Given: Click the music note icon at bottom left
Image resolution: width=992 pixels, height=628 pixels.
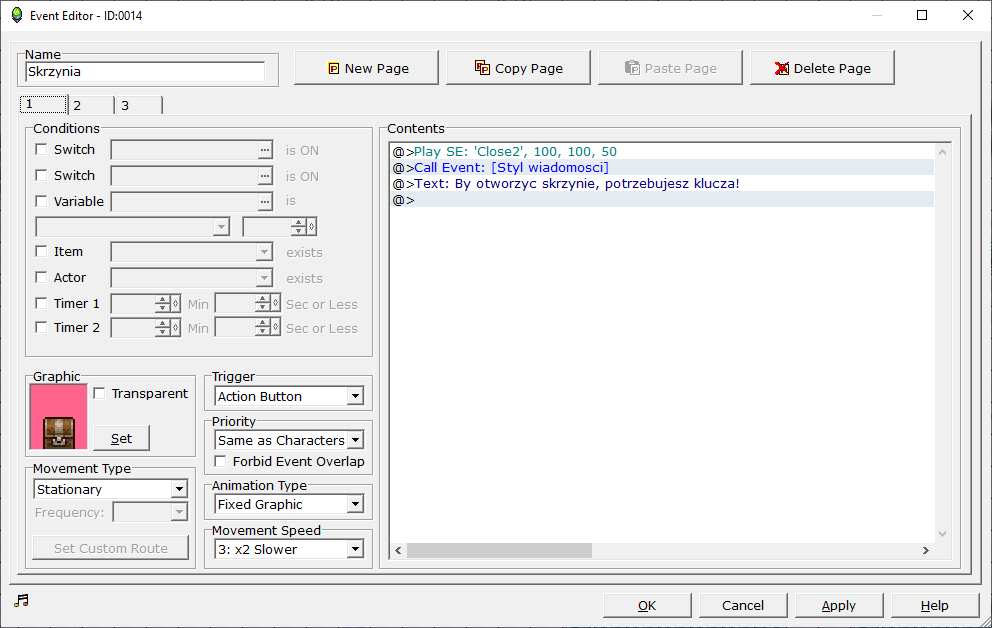Looking at the screenshot, I should (22, 600).
